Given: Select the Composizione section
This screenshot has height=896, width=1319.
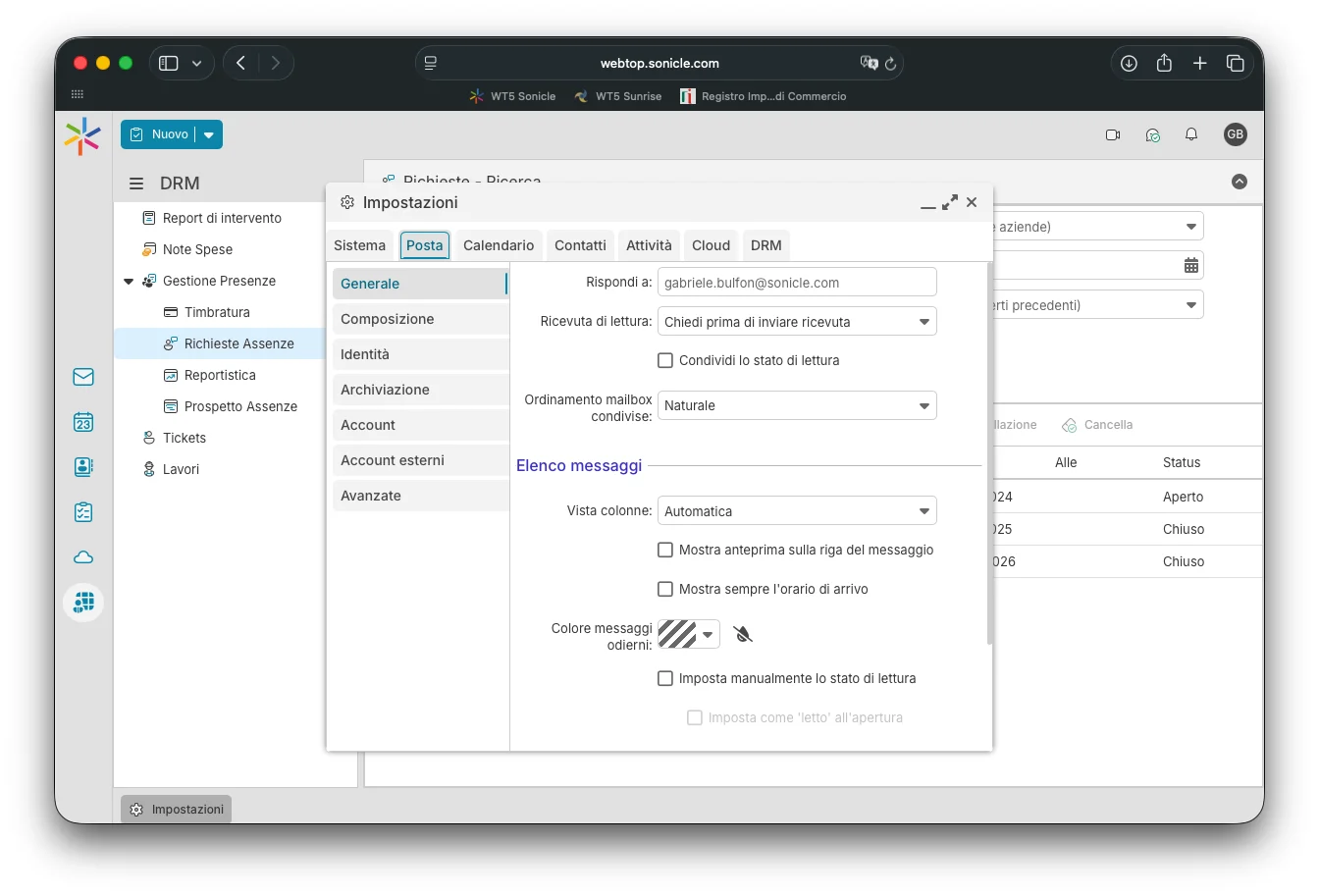Looking at the screenshot, I should coord(420,319).
